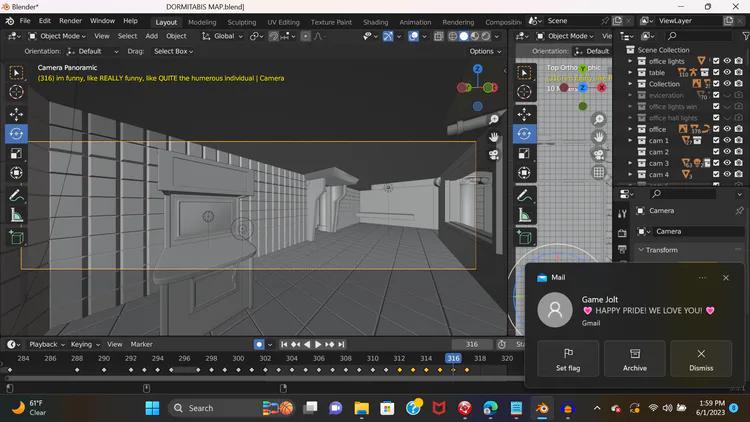Open the Global transform orientation dropdown

[x=222, y=36]
